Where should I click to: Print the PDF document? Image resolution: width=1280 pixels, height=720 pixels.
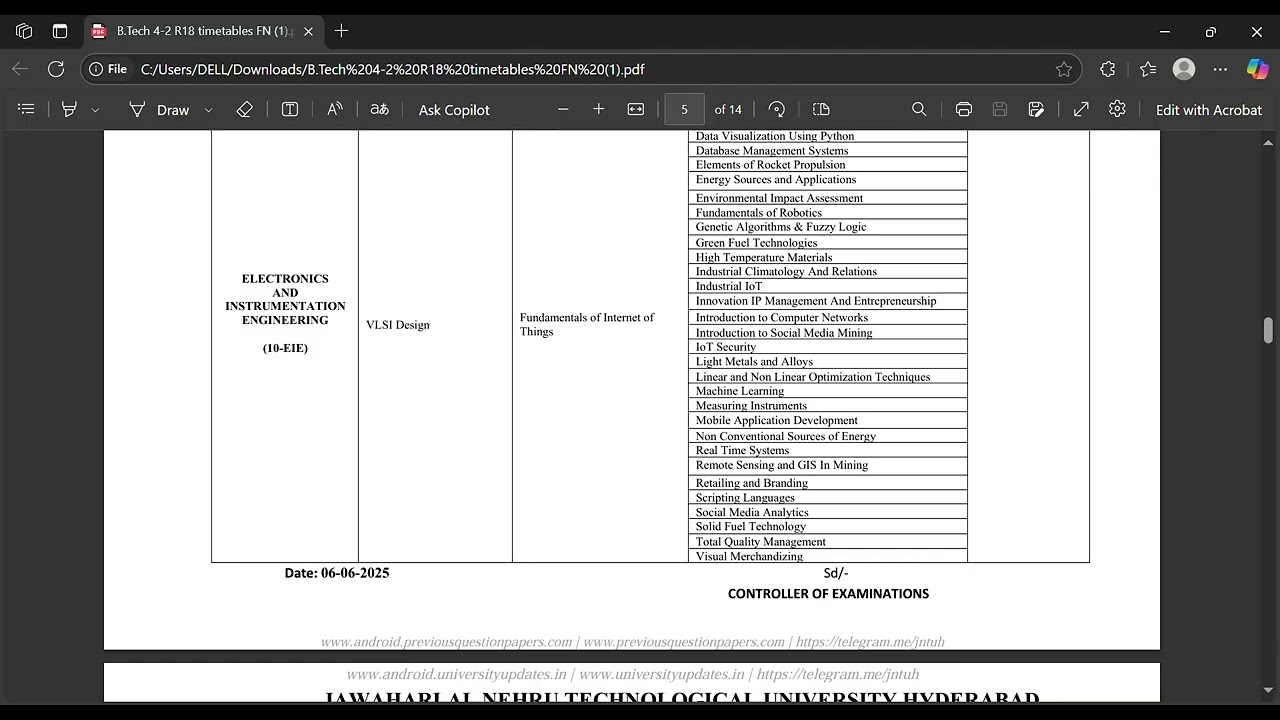964,109
